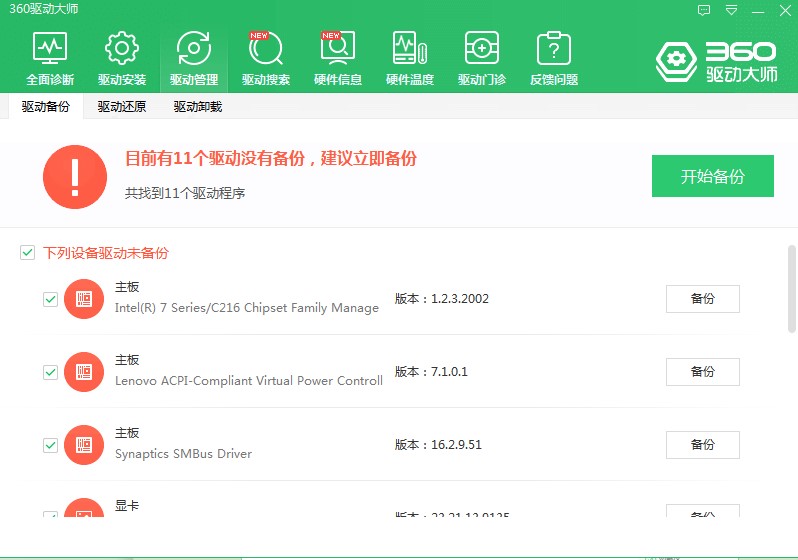The height and width of the screenshot is (560, 798).
Task: Click version text 7.1.0.1
Action: pyautogui.click(x=449, y=372)
